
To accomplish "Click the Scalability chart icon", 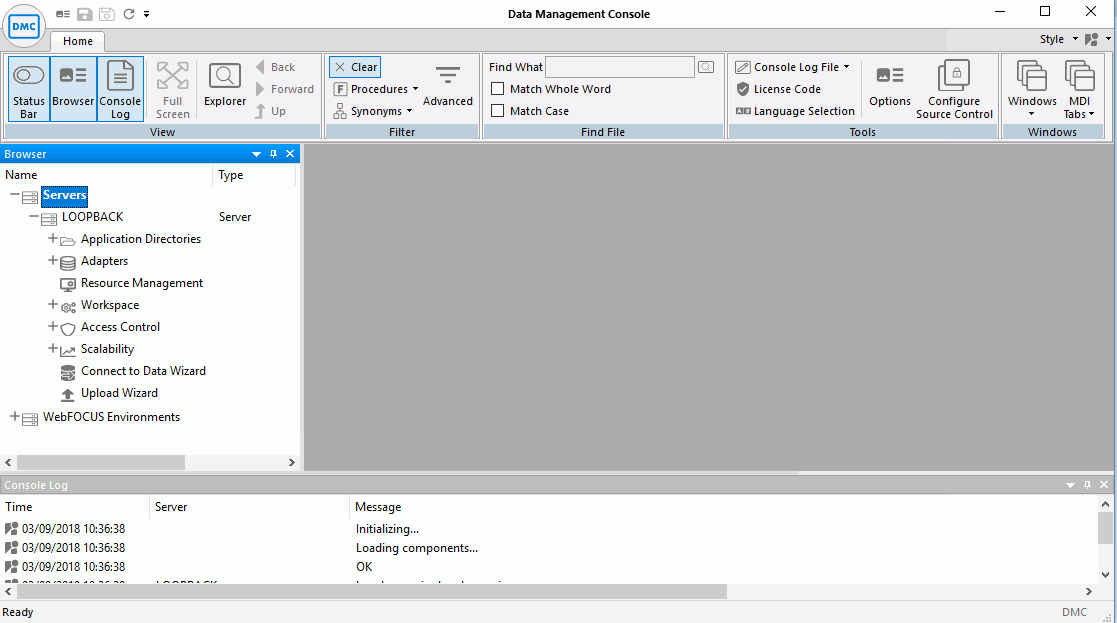I will coord(68,351).
